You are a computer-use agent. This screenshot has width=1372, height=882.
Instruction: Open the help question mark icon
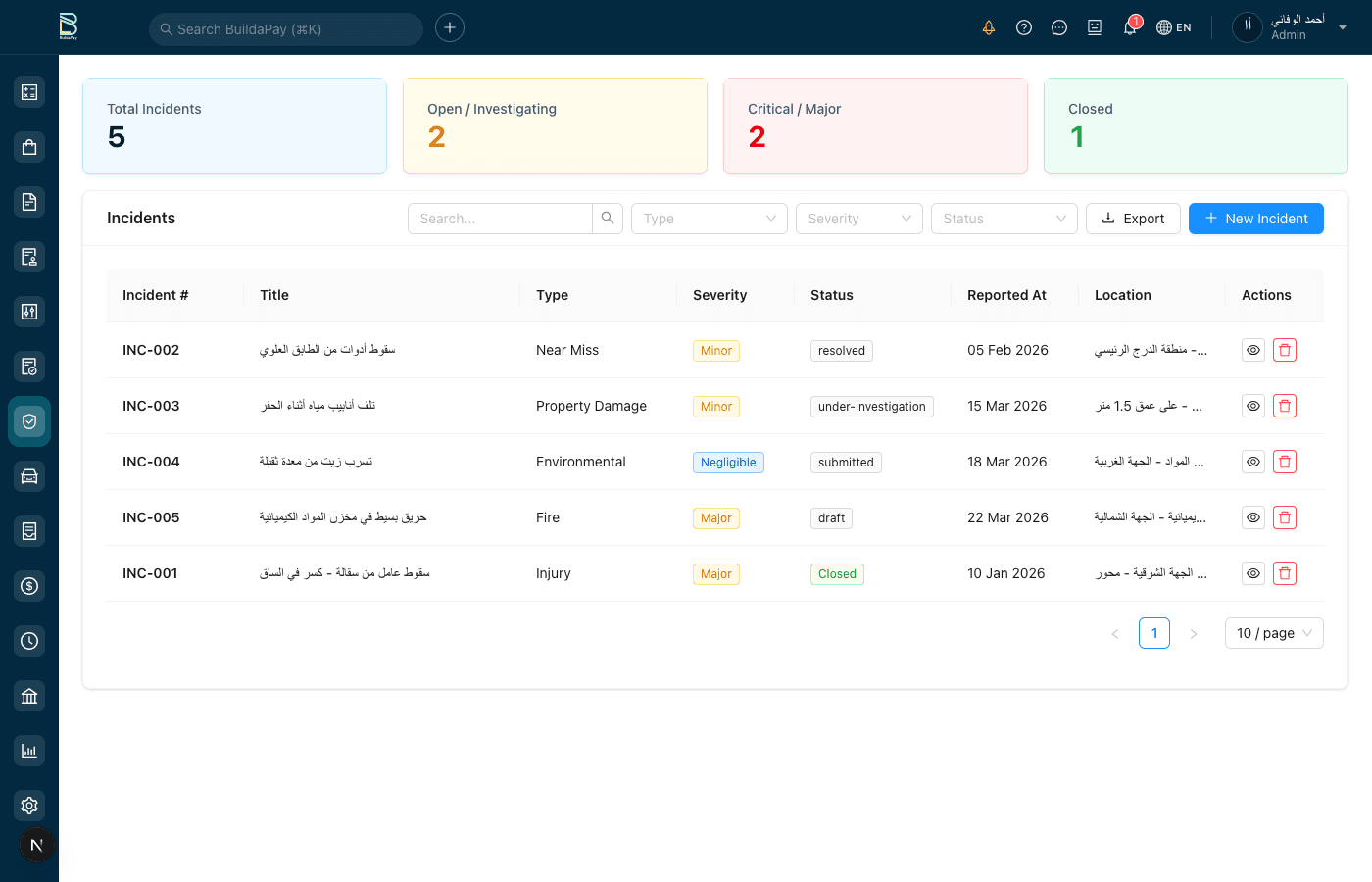1024,27
